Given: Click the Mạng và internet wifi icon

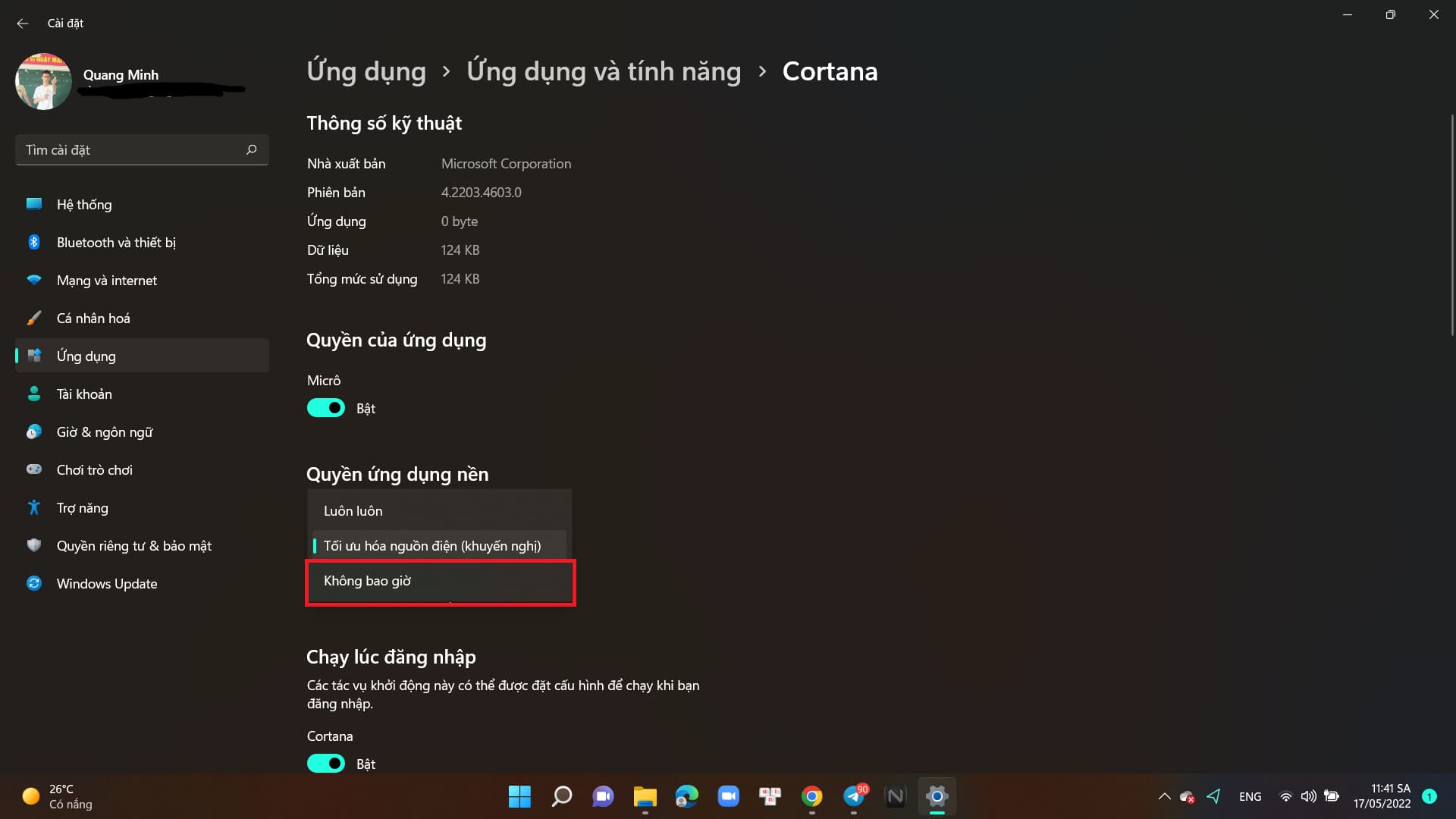Looking at the screenshot, I should (34, 280).
